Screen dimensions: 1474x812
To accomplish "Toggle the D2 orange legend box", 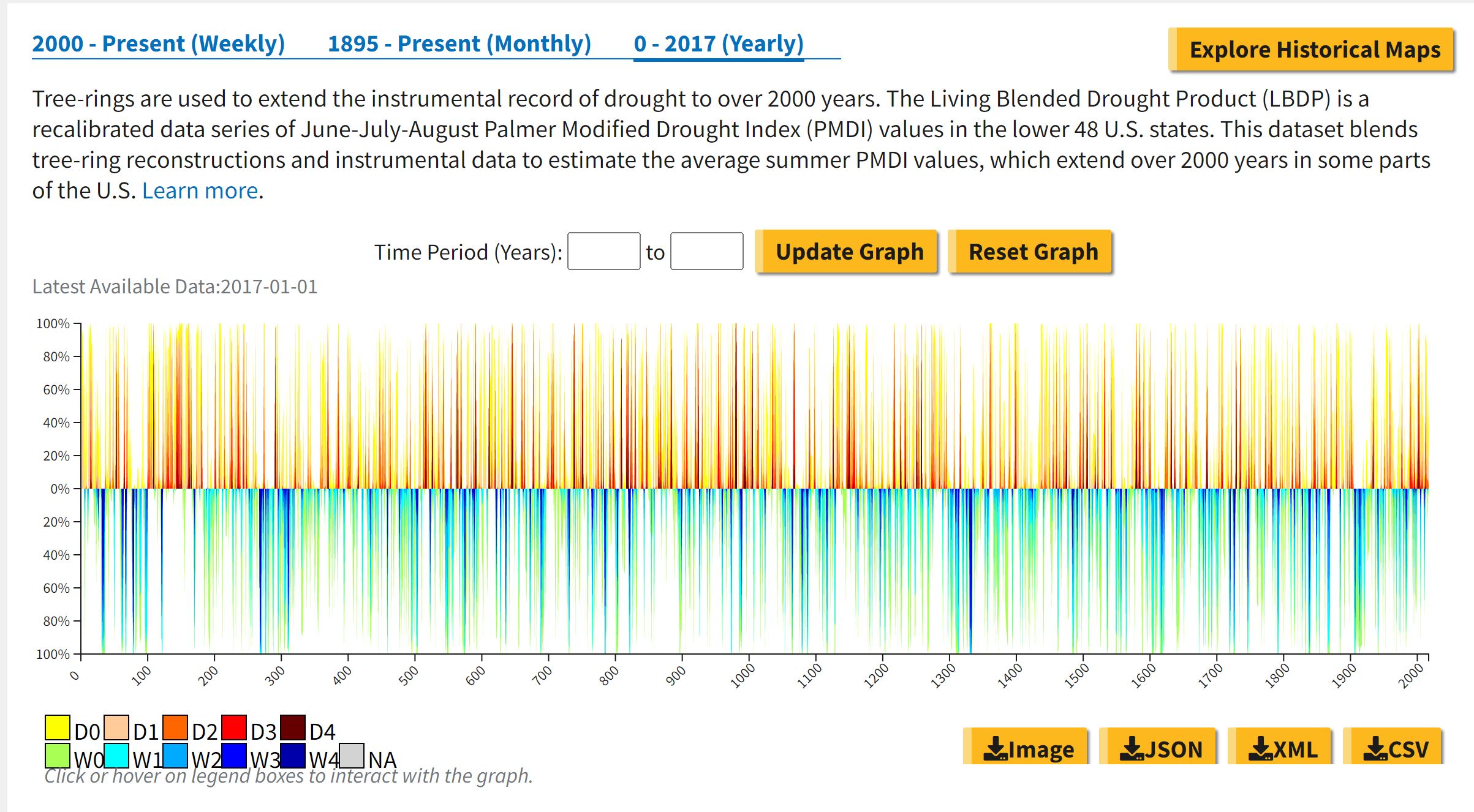I will [x=175, y=727].
